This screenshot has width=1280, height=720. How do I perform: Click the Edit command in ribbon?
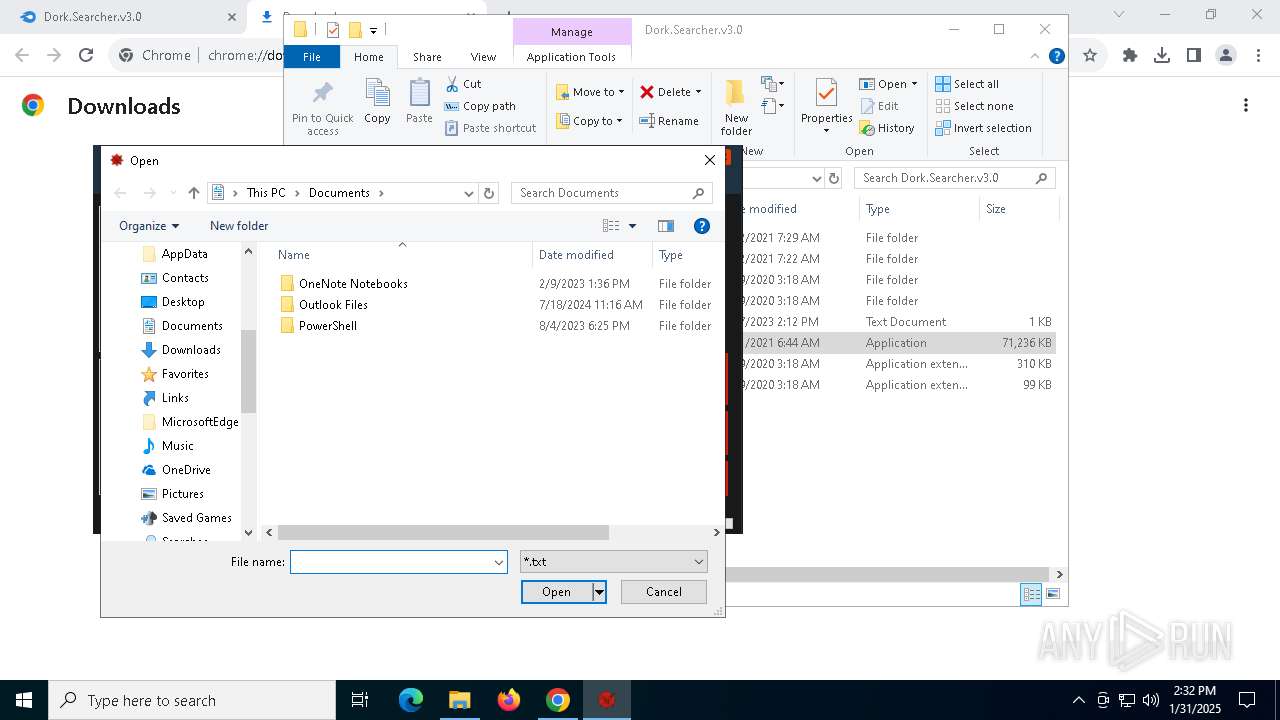point(880,106)
